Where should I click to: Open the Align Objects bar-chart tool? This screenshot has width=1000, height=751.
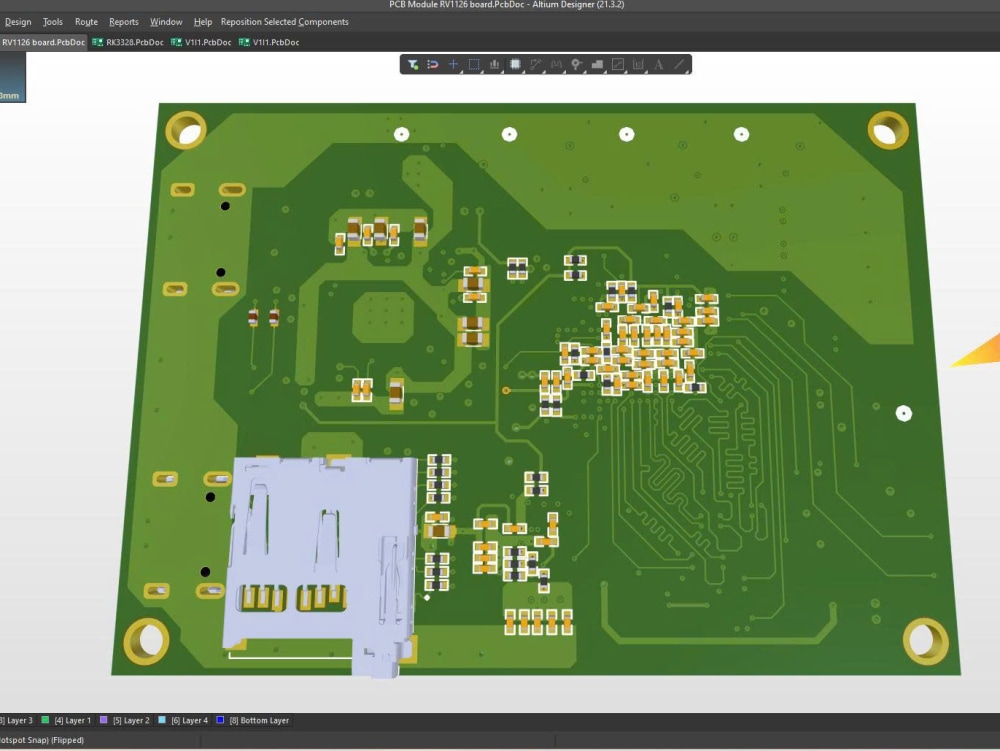494,64
